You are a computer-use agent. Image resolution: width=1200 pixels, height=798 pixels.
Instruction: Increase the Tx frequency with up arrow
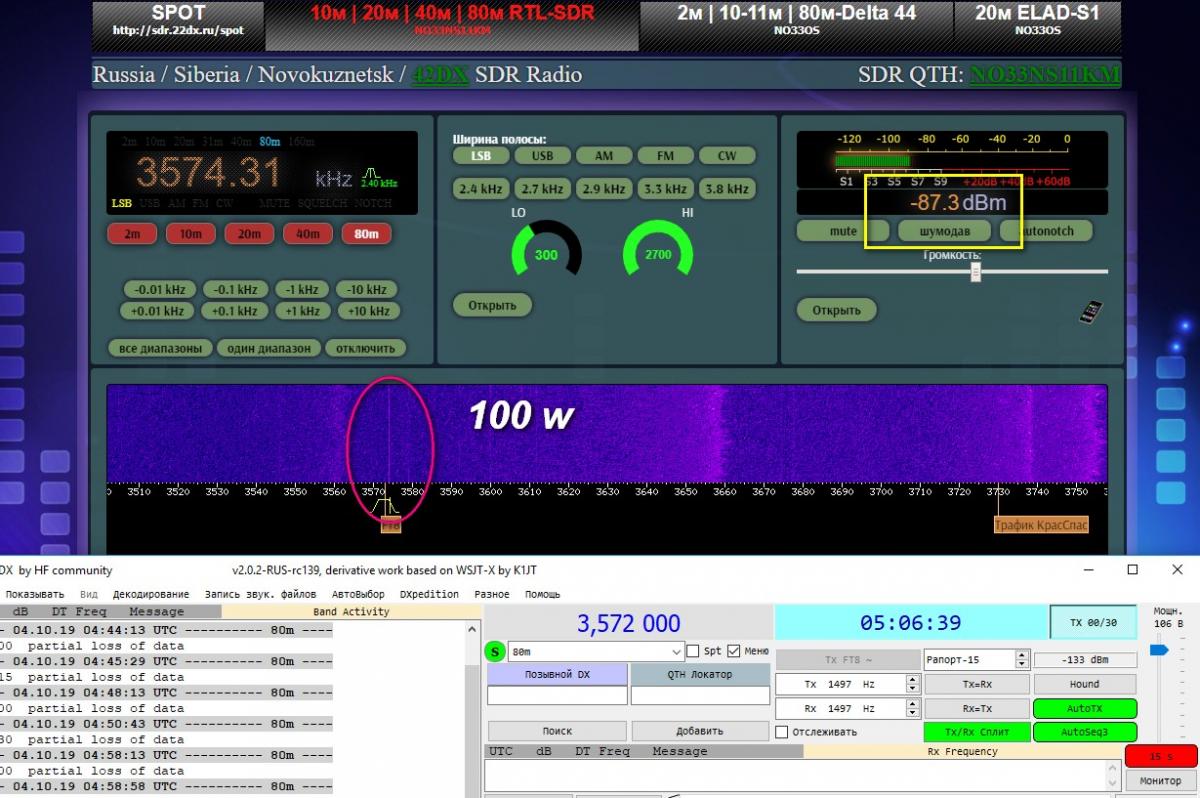pos(912,679)
